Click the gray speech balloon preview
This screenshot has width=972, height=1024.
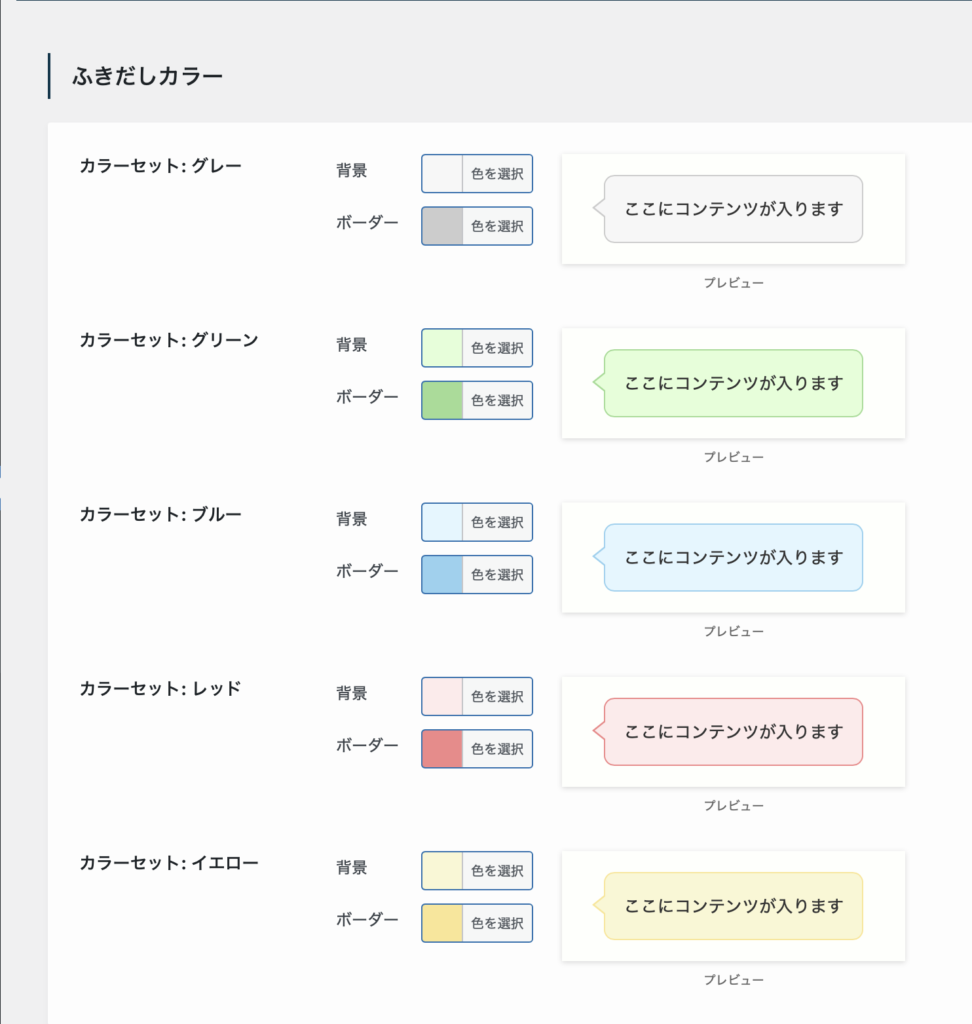tap(733, 209)
